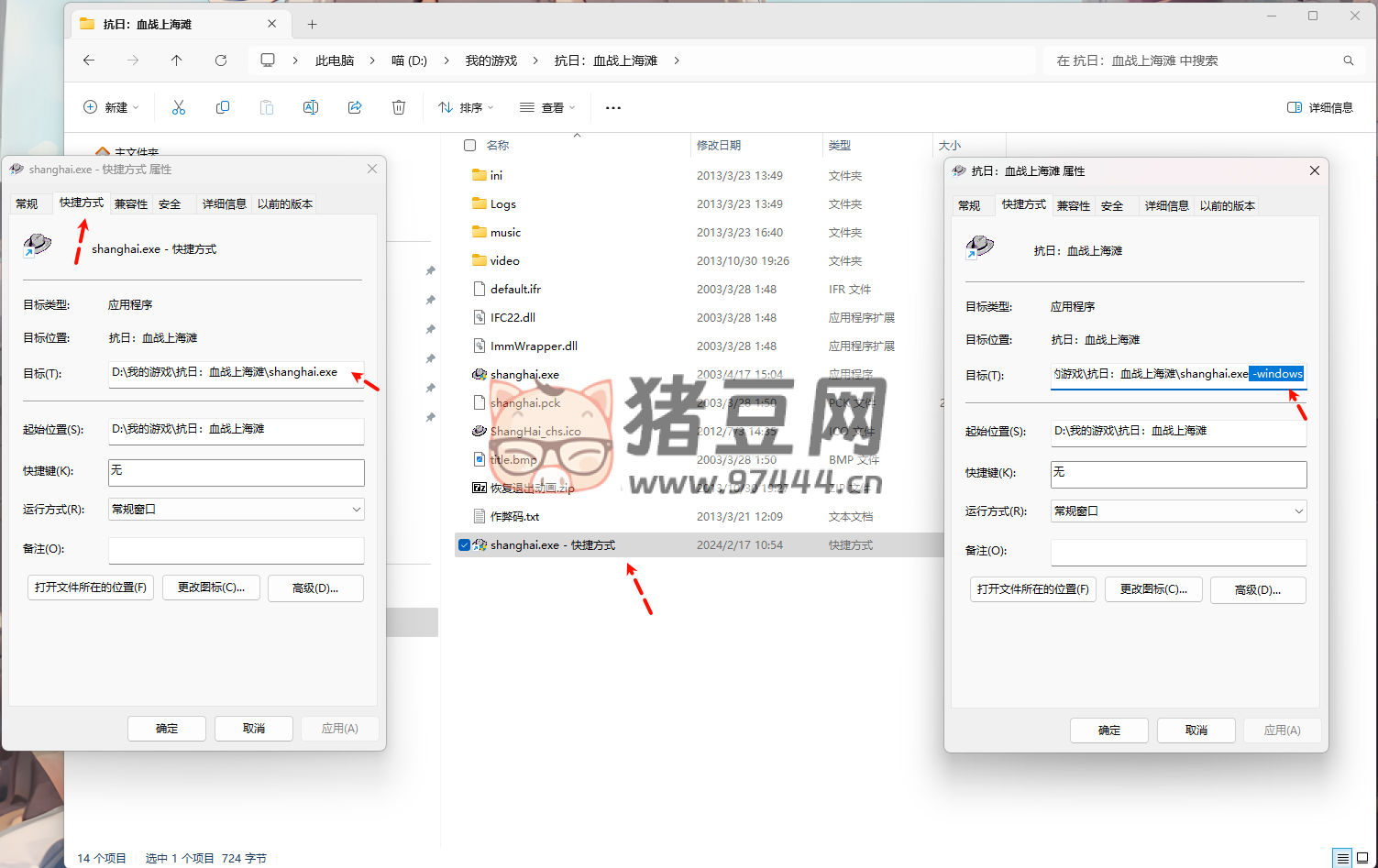The image size is (1378, 868).
Task: Switch to Compatibility tab in right dialog
Action: [1074, 206]
